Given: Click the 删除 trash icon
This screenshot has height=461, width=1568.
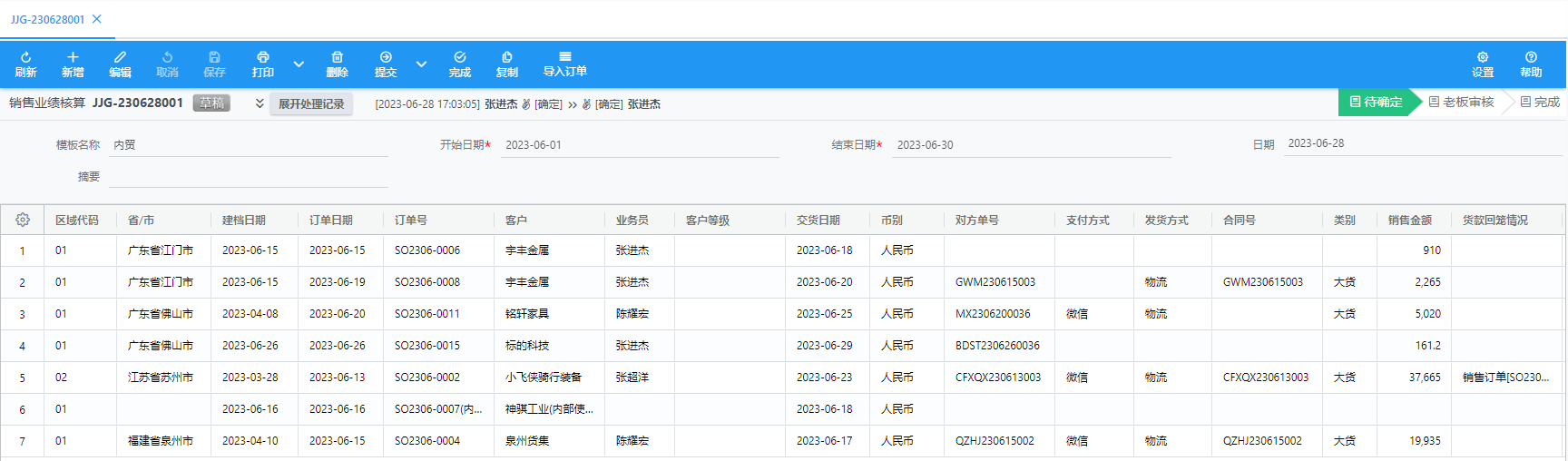Looking at the screenshot, I should pos(337,57).
